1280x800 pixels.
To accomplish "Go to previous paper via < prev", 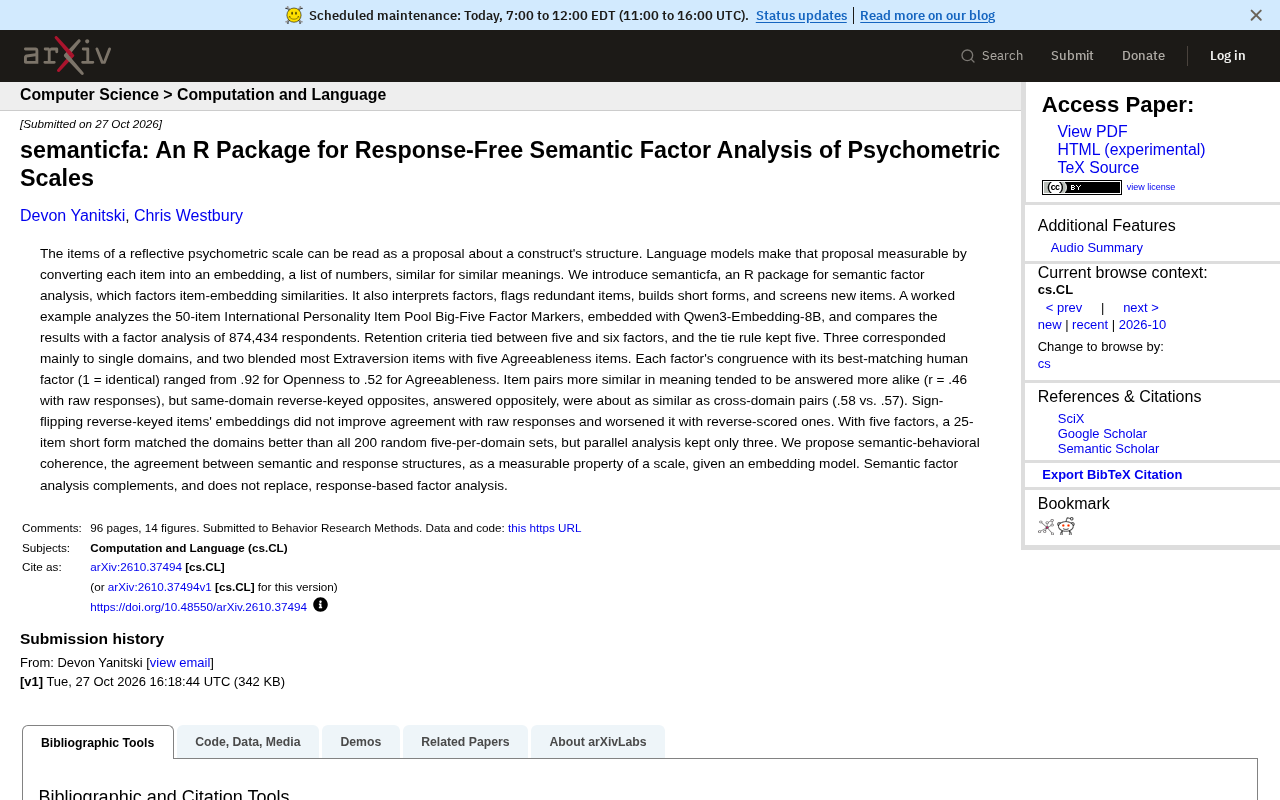I will point(1064,308).
